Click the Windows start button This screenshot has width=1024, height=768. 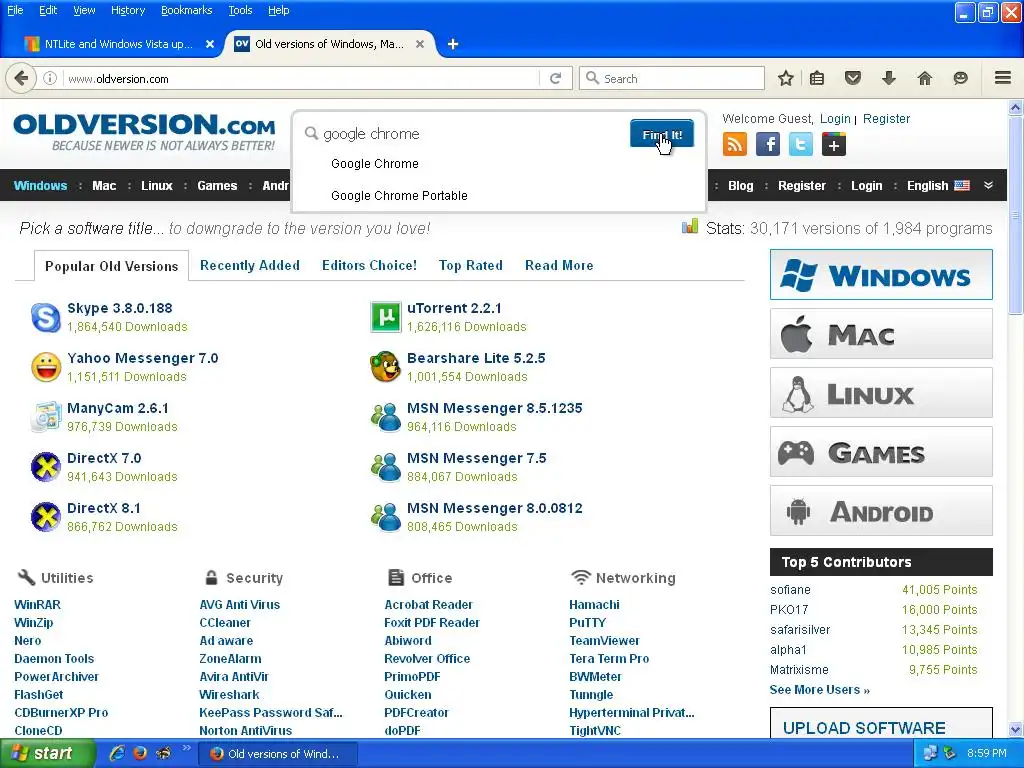[x=46, y=754]
